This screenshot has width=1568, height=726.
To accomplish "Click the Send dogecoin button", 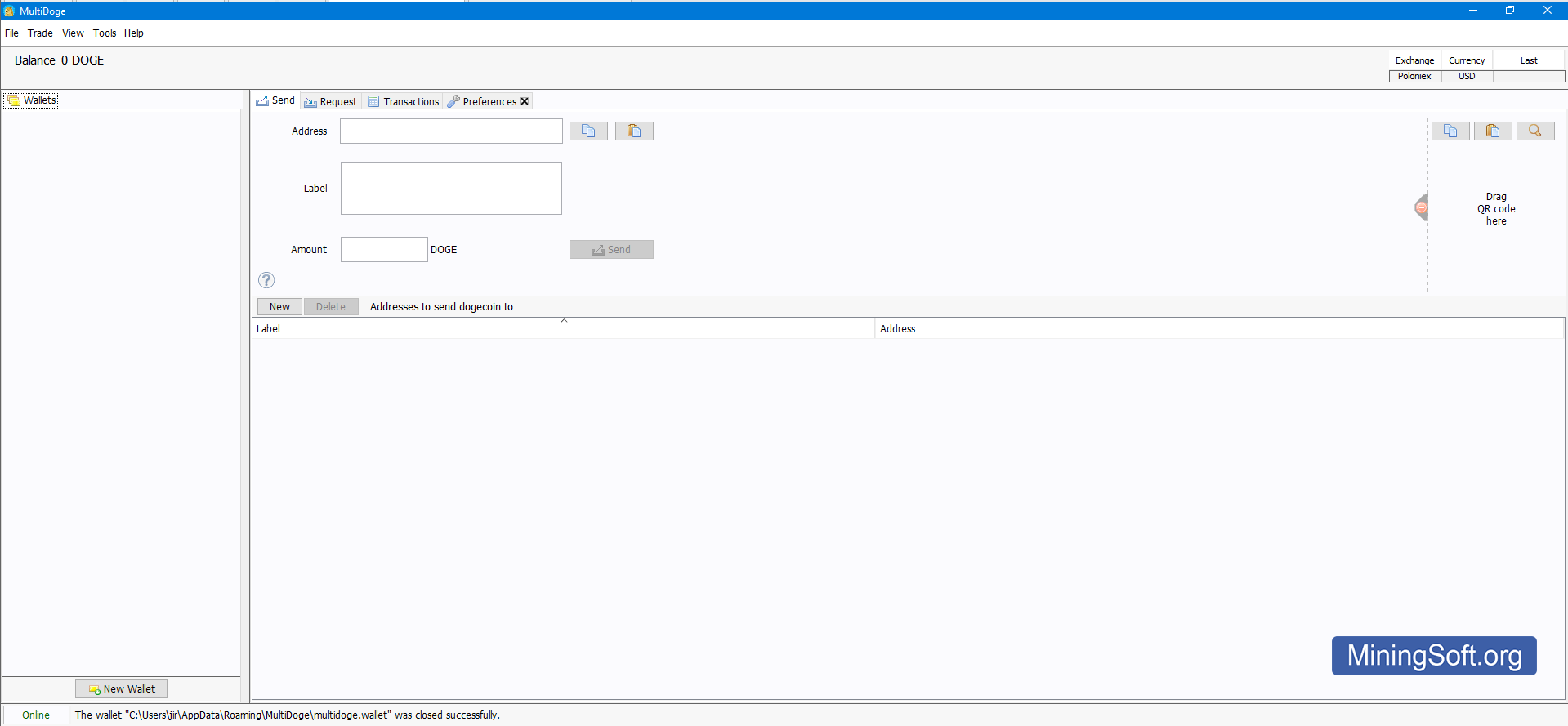I will pos(611,249).
